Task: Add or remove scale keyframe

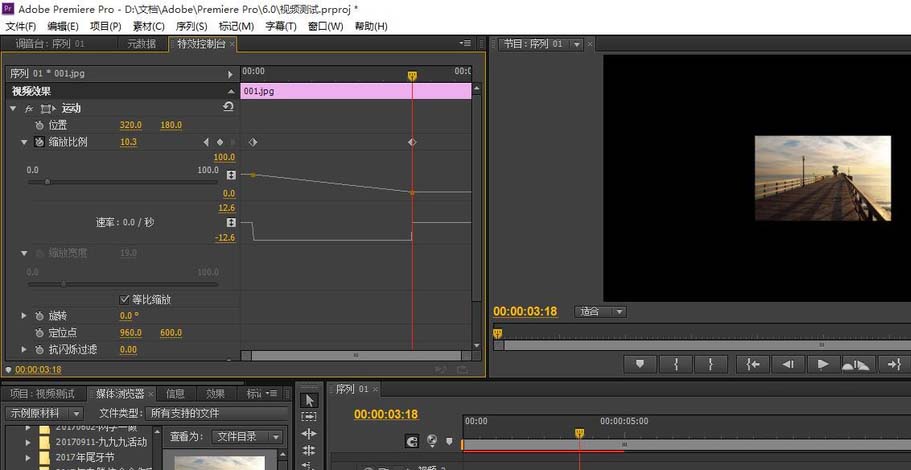Action: [x=220, y=142]
